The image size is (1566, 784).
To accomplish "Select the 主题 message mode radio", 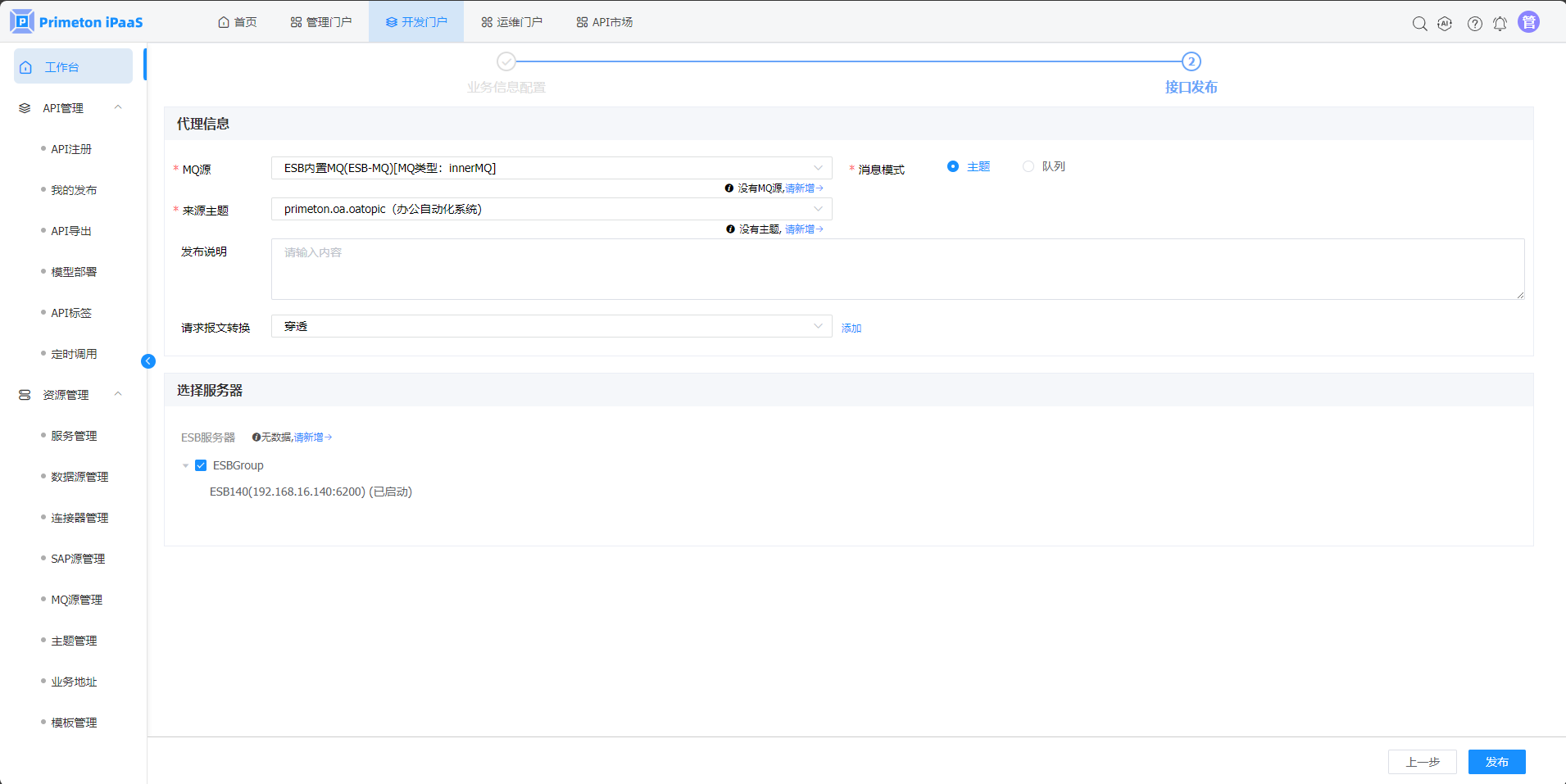I will pos(953,166).
